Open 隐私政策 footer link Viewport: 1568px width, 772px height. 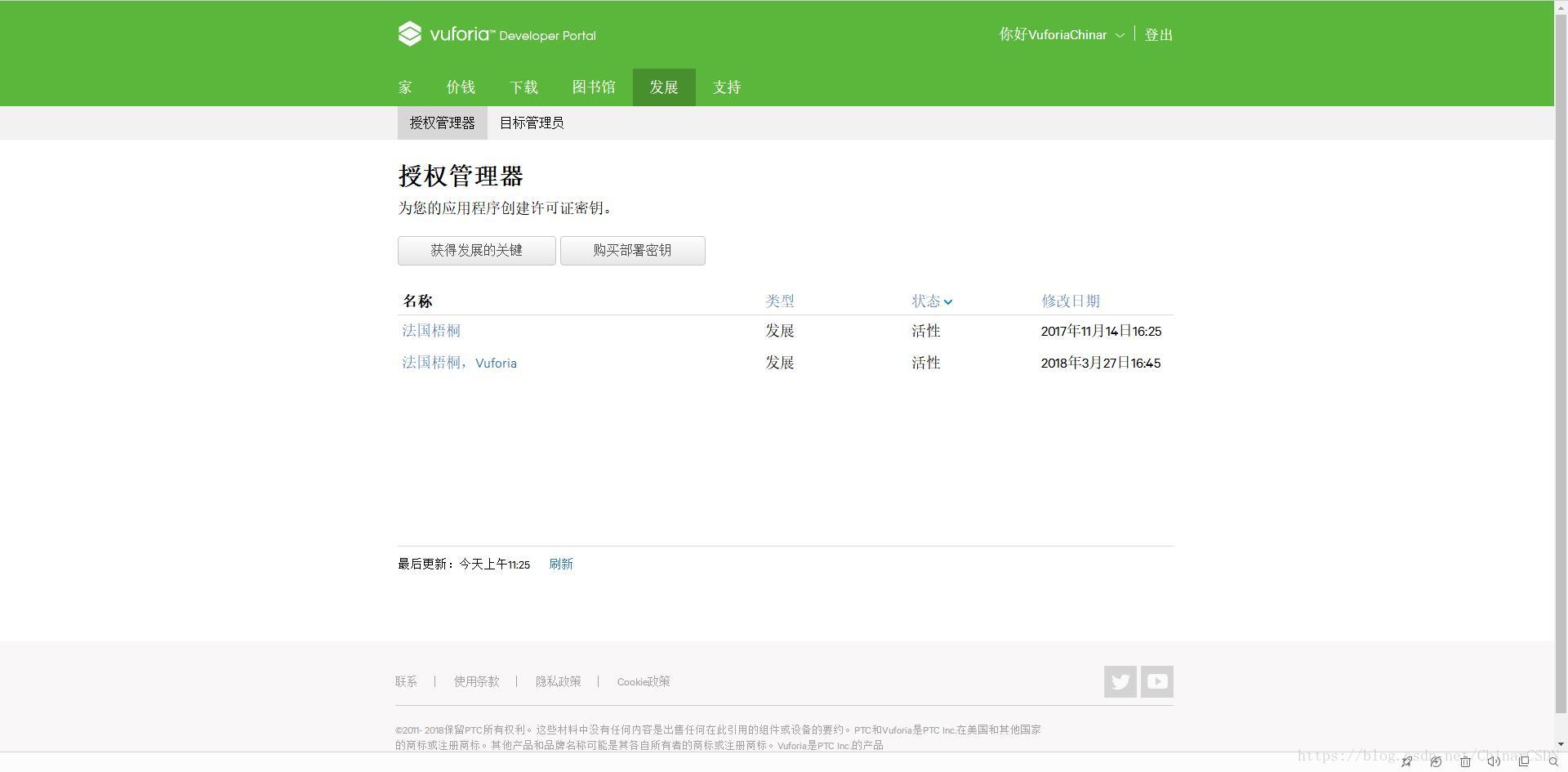coord(559,681)
